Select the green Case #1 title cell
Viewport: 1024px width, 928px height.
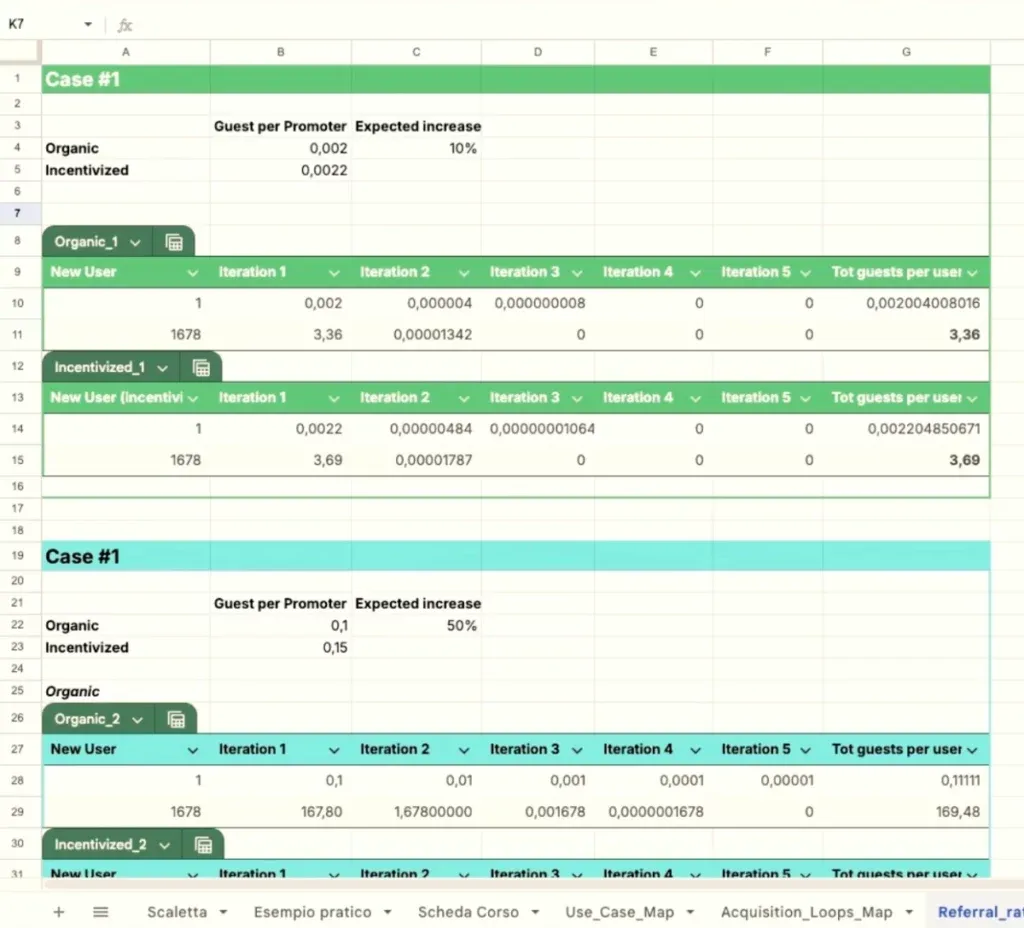126,79
